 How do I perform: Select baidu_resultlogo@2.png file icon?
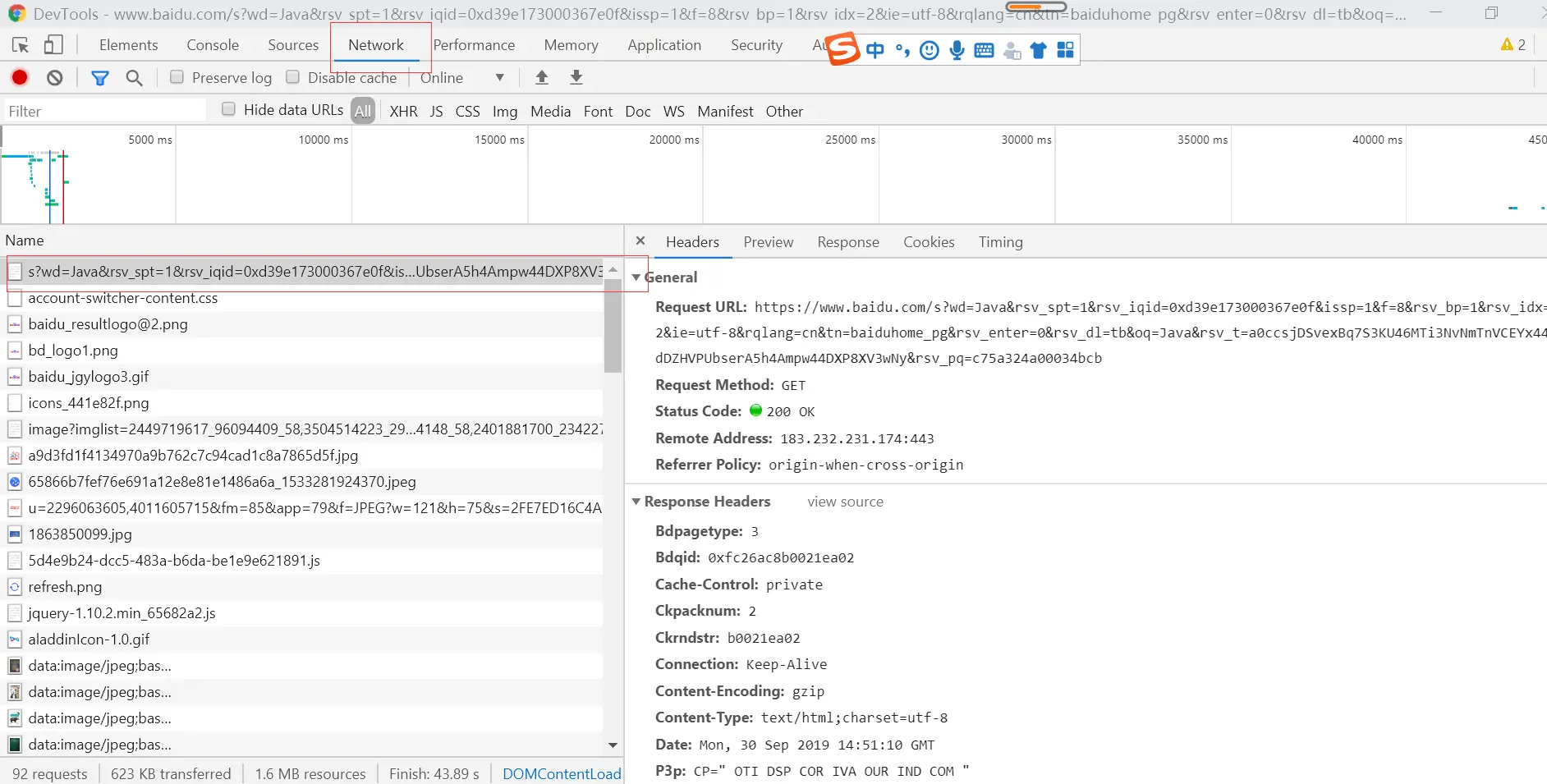tap(15, 324)
